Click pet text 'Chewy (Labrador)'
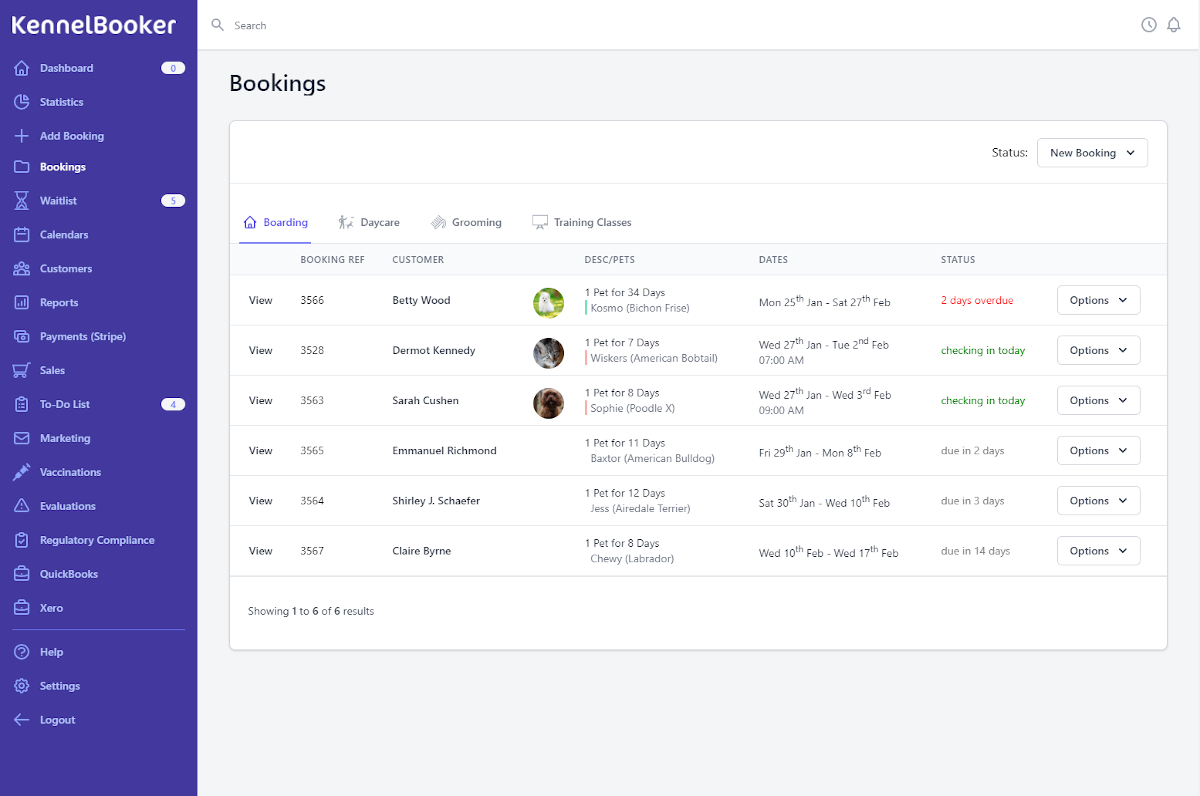The width and height of the screenshot is (1200, 796). point(632,558)
